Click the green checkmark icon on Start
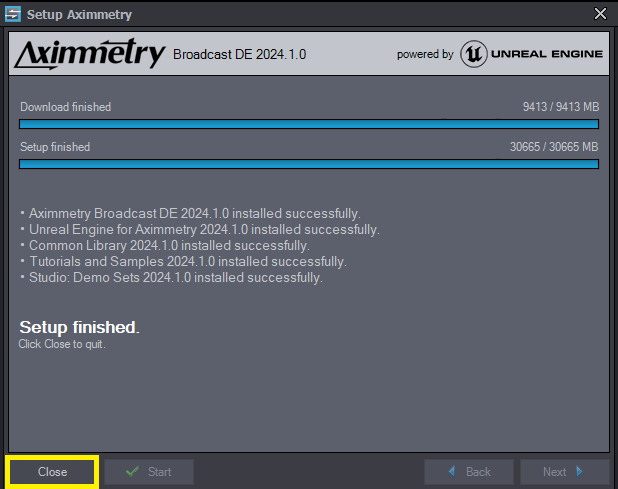 [132, 472]
